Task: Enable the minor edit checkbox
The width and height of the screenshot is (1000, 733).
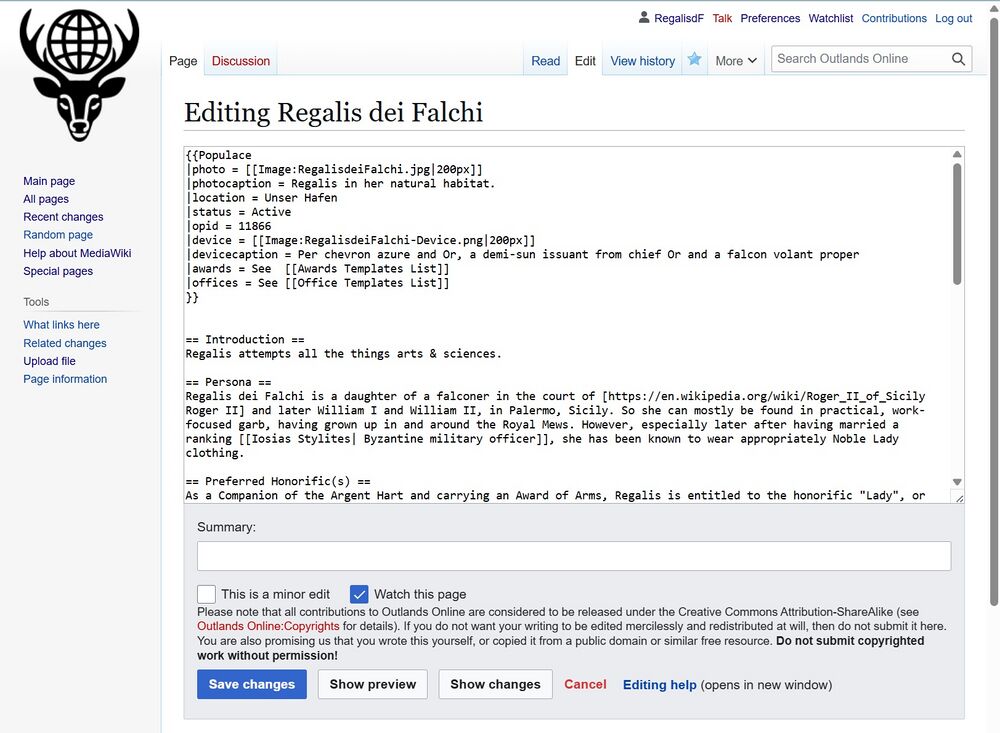Action: (207, 594)
